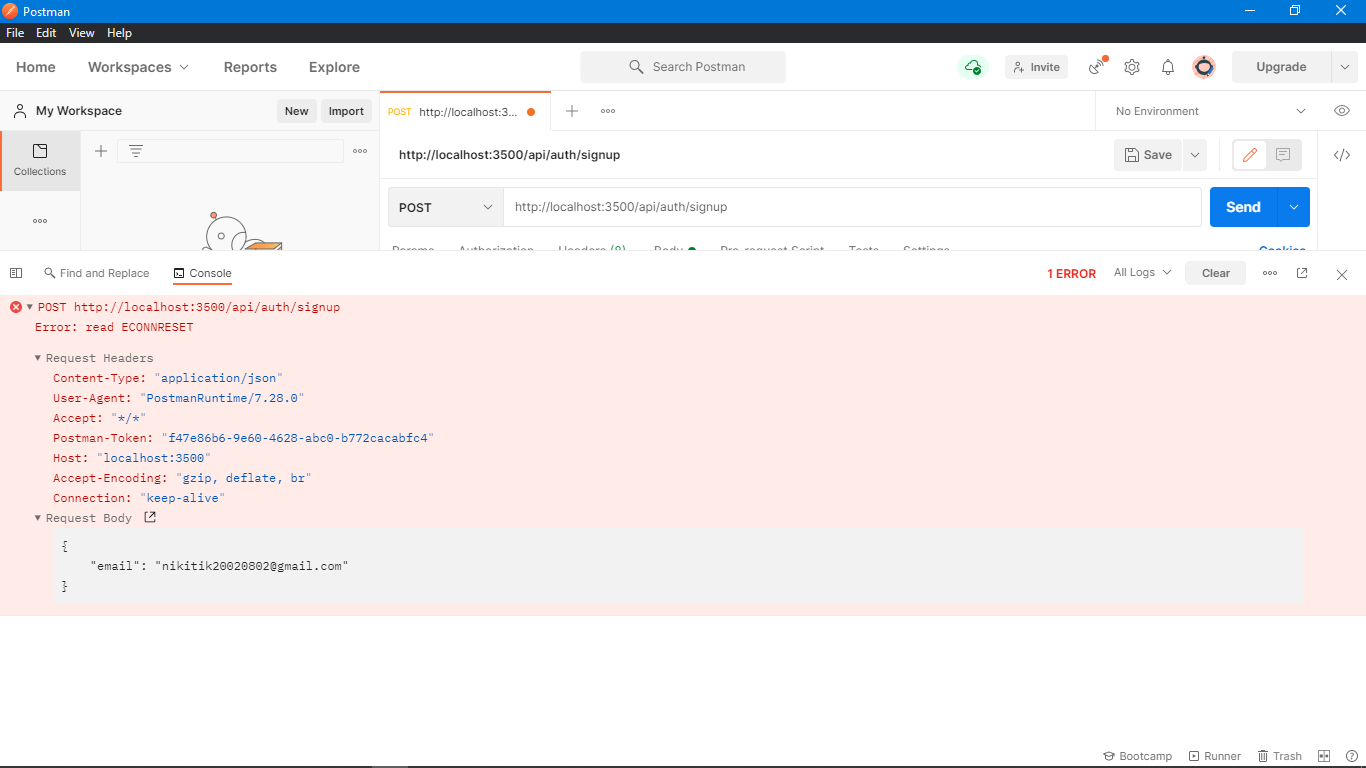1366x768 pixels.
Task: Click the red error icon on log entry
Action: [x=16, y=307]
